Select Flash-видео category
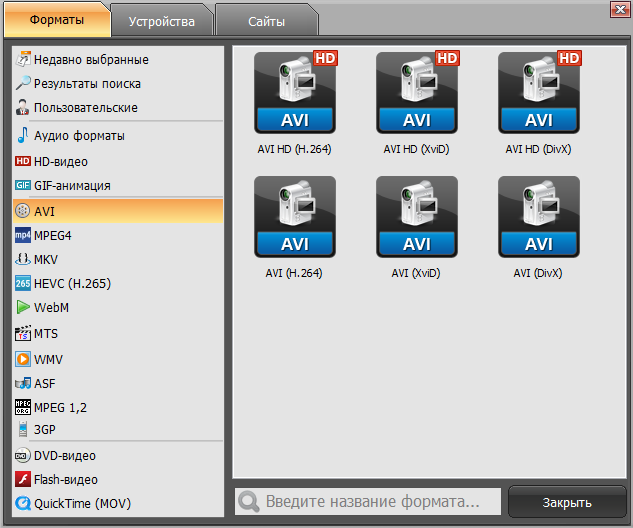This screenshot has height=528, width=633. pyautogui.click(x=118, y=480)
